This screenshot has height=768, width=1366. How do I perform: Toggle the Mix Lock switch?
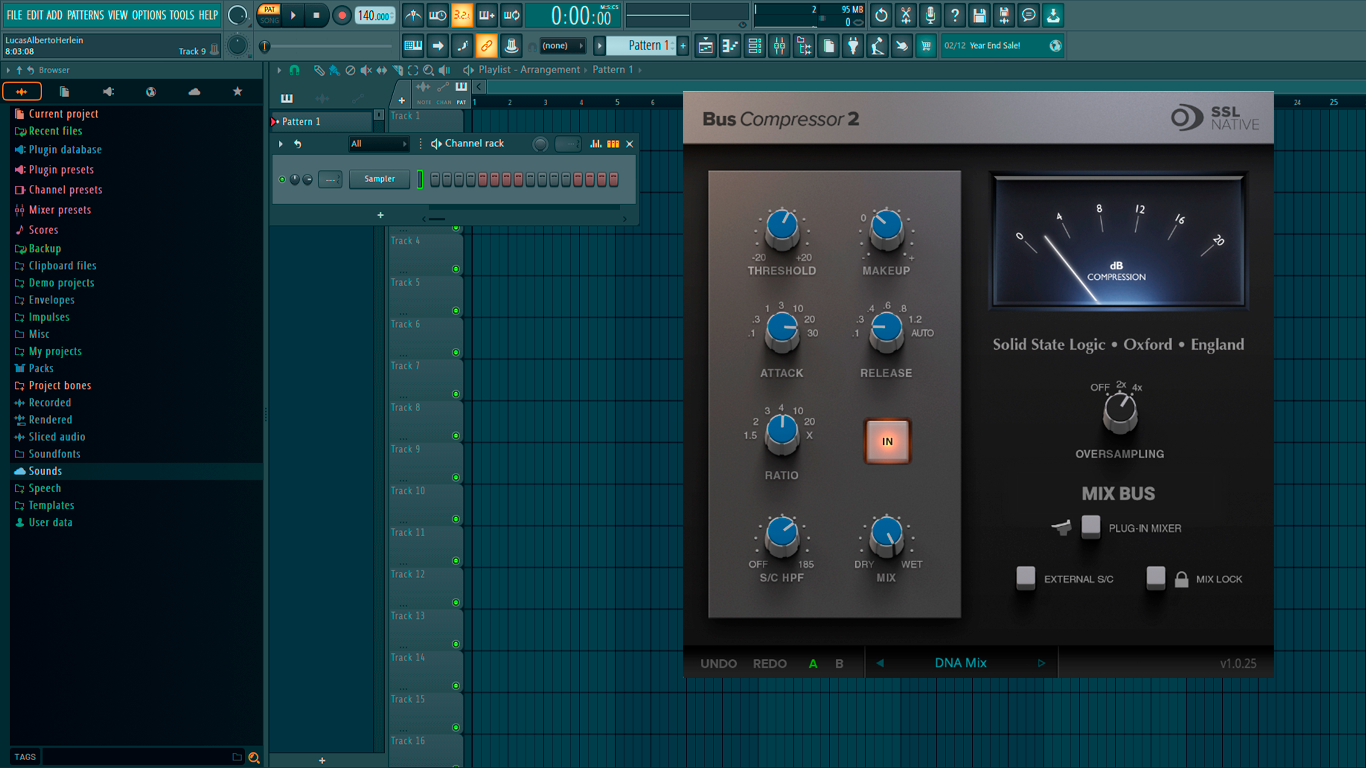tap(1156, 578)
